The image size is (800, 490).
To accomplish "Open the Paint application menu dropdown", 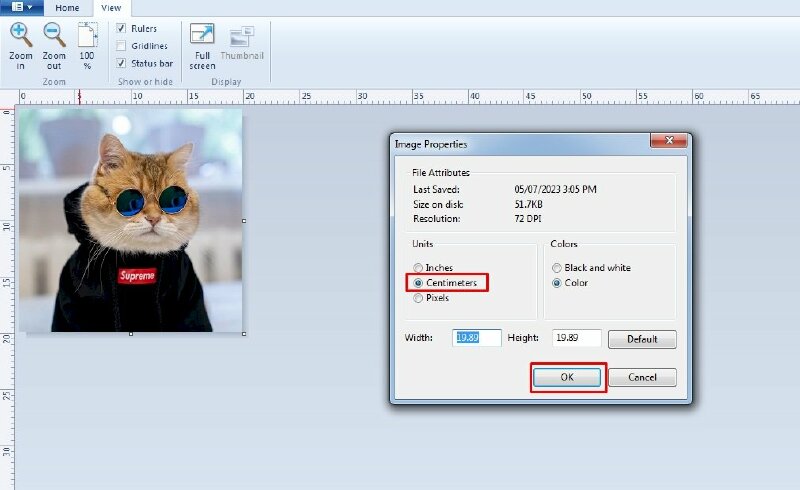I will pos(21,7).
